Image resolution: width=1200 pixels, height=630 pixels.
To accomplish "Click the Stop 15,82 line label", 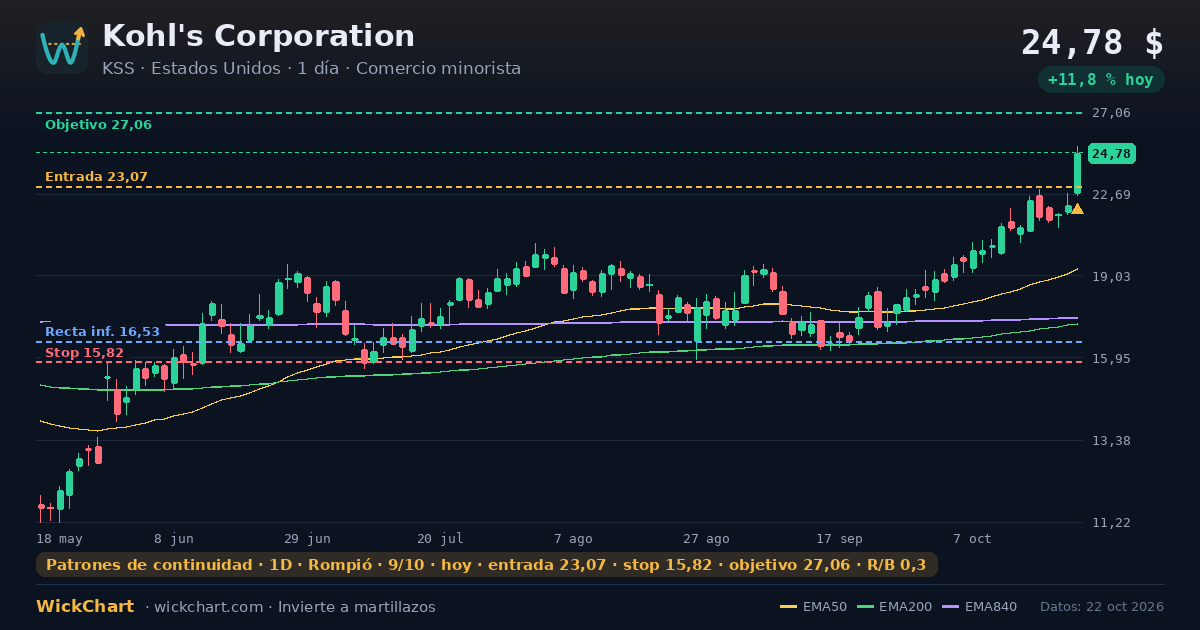I will tap(84, 353).
